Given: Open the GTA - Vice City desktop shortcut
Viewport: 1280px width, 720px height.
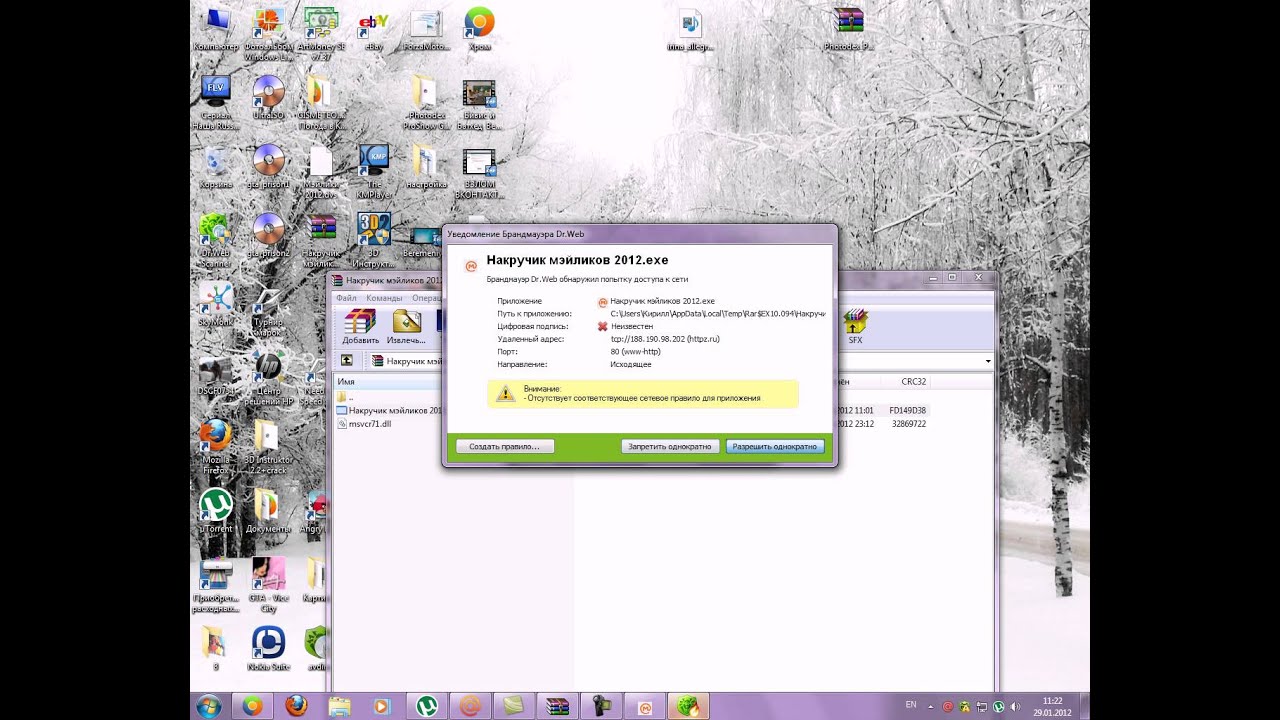Looking at the screenshot, I should 268,585.
